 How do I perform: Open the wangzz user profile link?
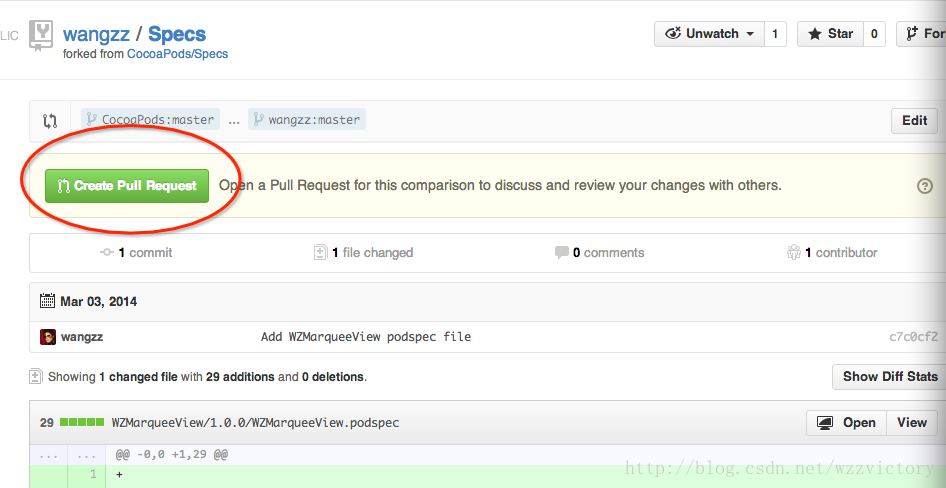coord(96,34)
